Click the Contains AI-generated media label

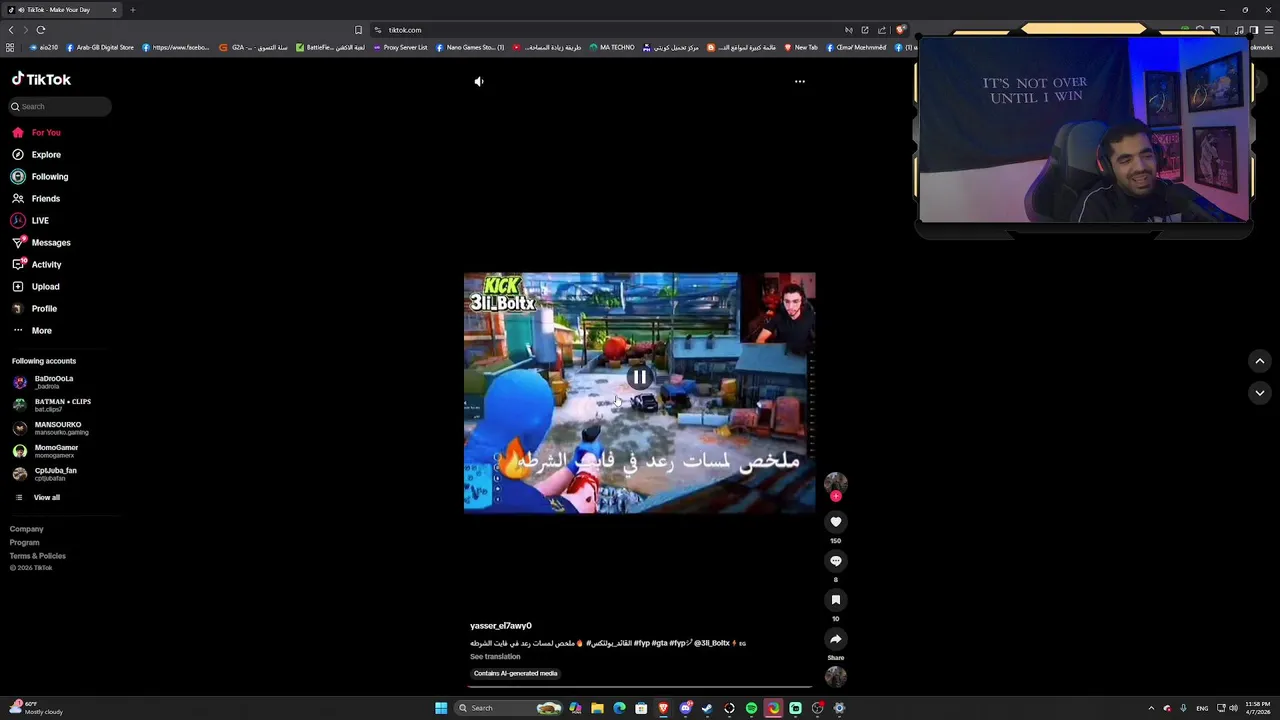point(515,673)
